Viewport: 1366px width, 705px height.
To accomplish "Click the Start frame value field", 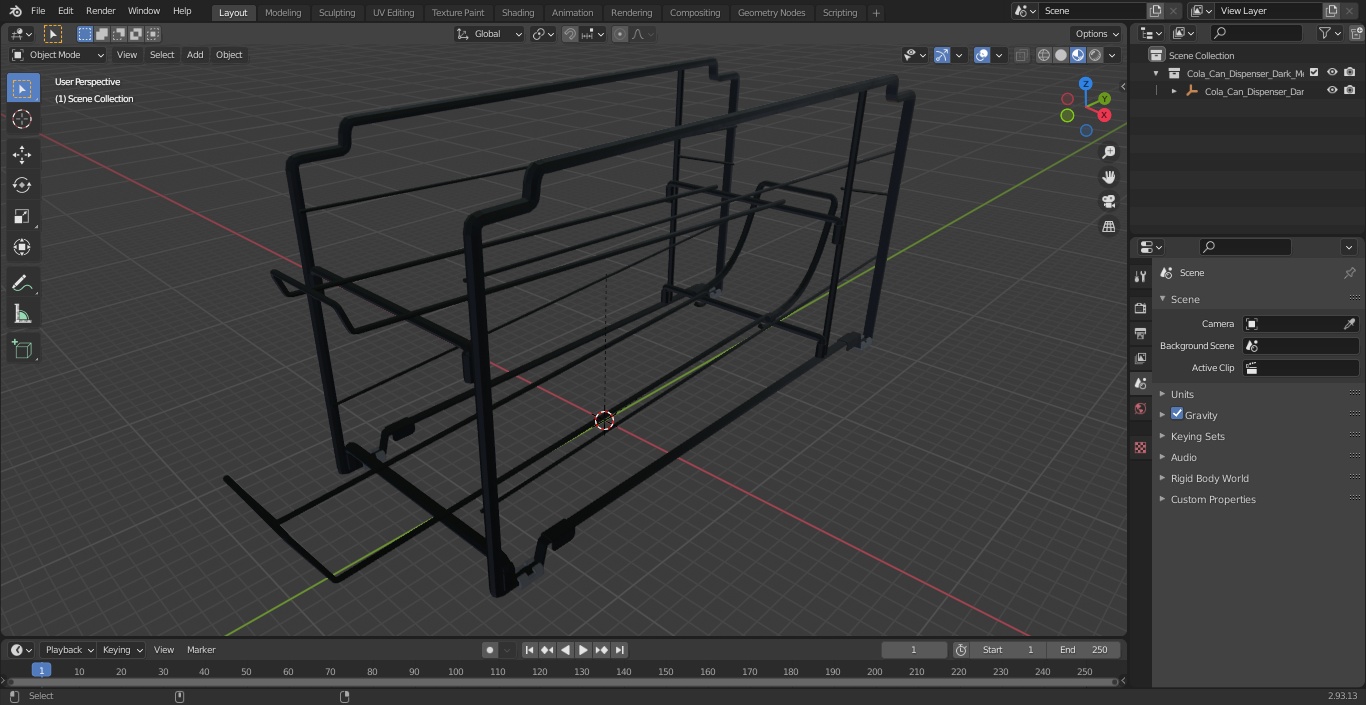I will (x=1008, y=650).
